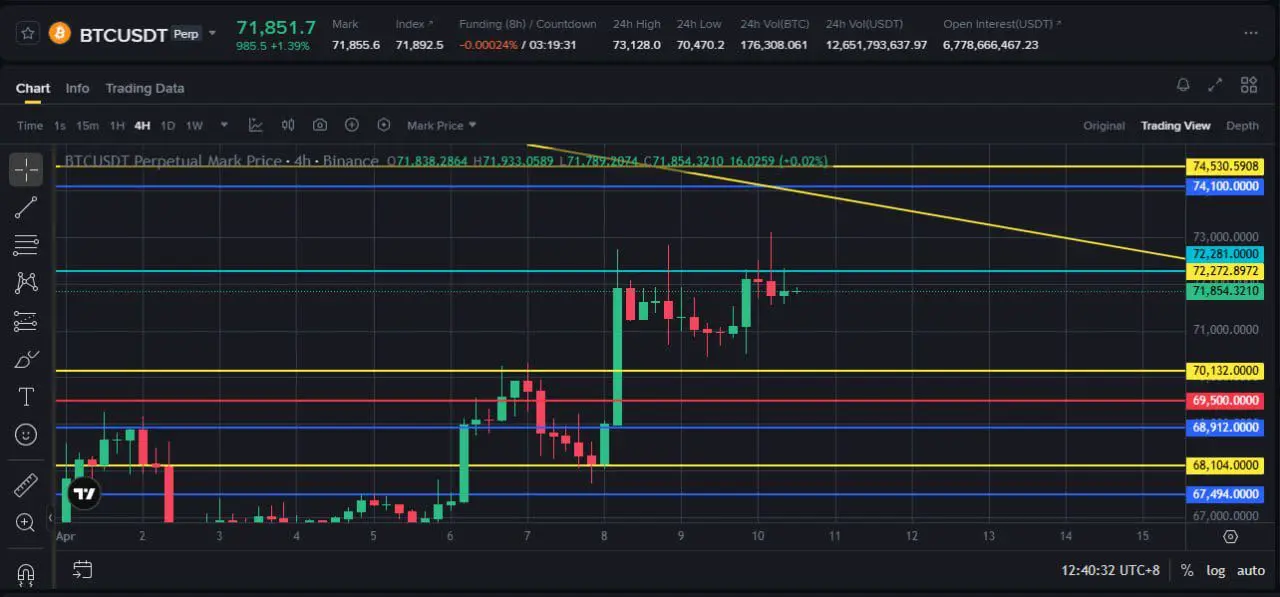Open the Chart tab
The width and height of the screenshot is (1280, 597).
click(33, 88)
